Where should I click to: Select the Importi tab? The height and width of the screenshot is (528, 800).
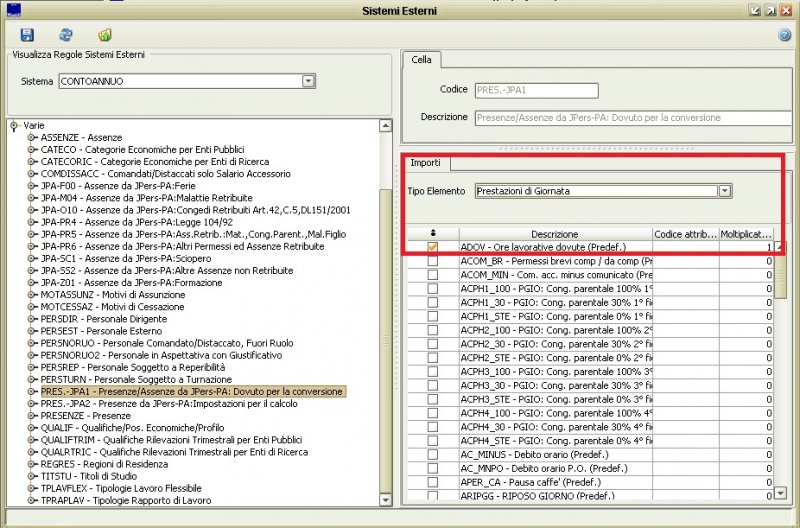(x=426, y=162)
